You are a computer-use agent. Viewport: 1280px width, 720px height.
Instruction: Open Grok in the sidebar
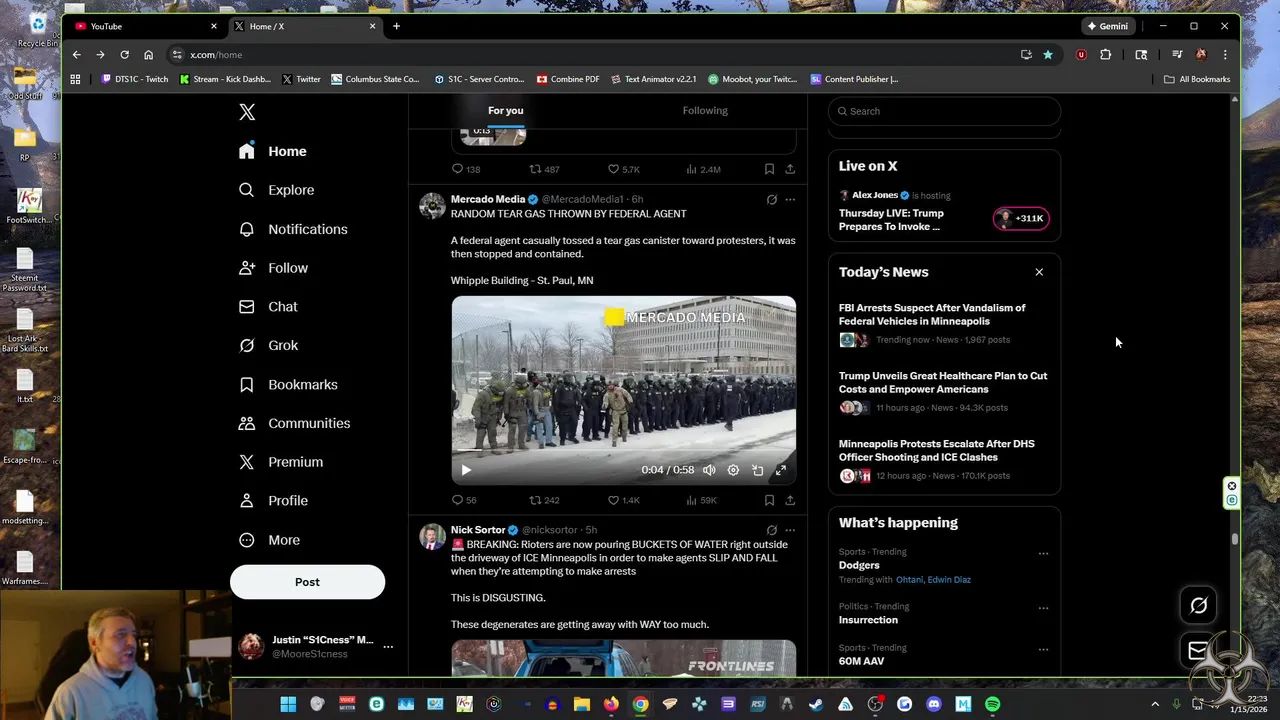(x=269, y=345)
